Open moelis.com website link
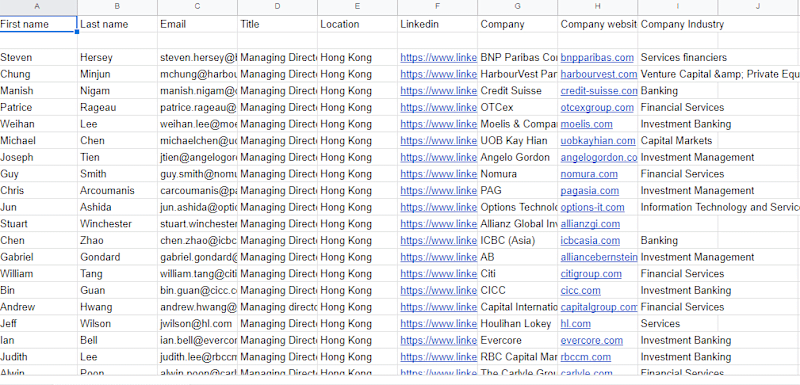The image size is (800, 385). pyautogui.click(x=586, y=124)
